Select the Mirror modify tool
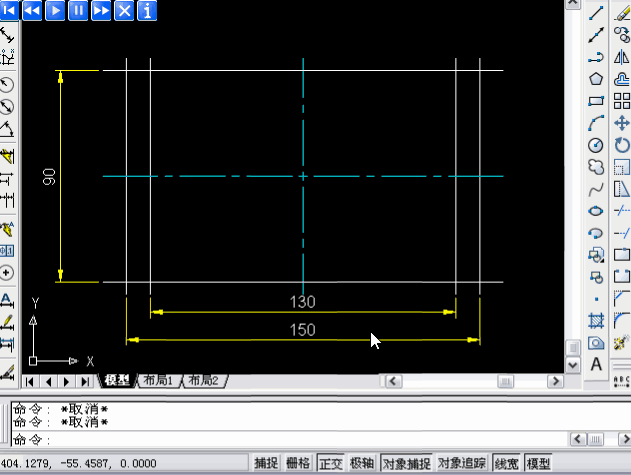 tap(621, 56)
